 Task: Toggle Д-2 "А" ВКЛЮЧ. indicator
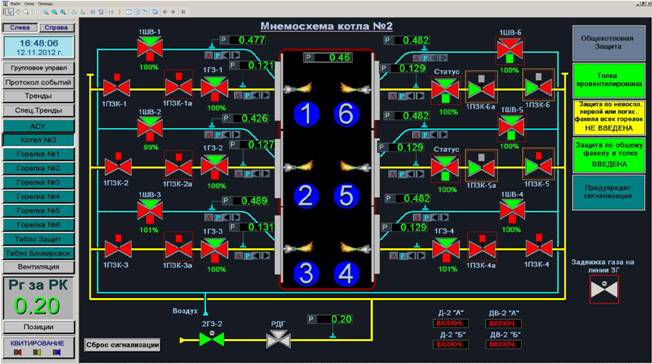(x=451, y=323)
